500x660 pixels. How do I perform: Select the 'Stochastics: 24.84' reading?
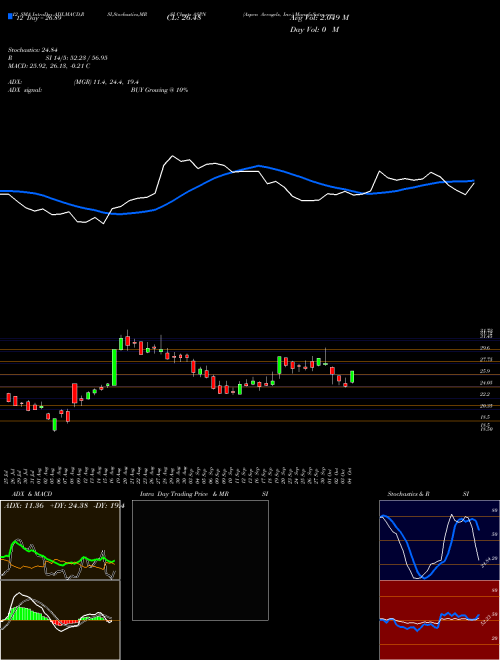[x=32, y=50]
